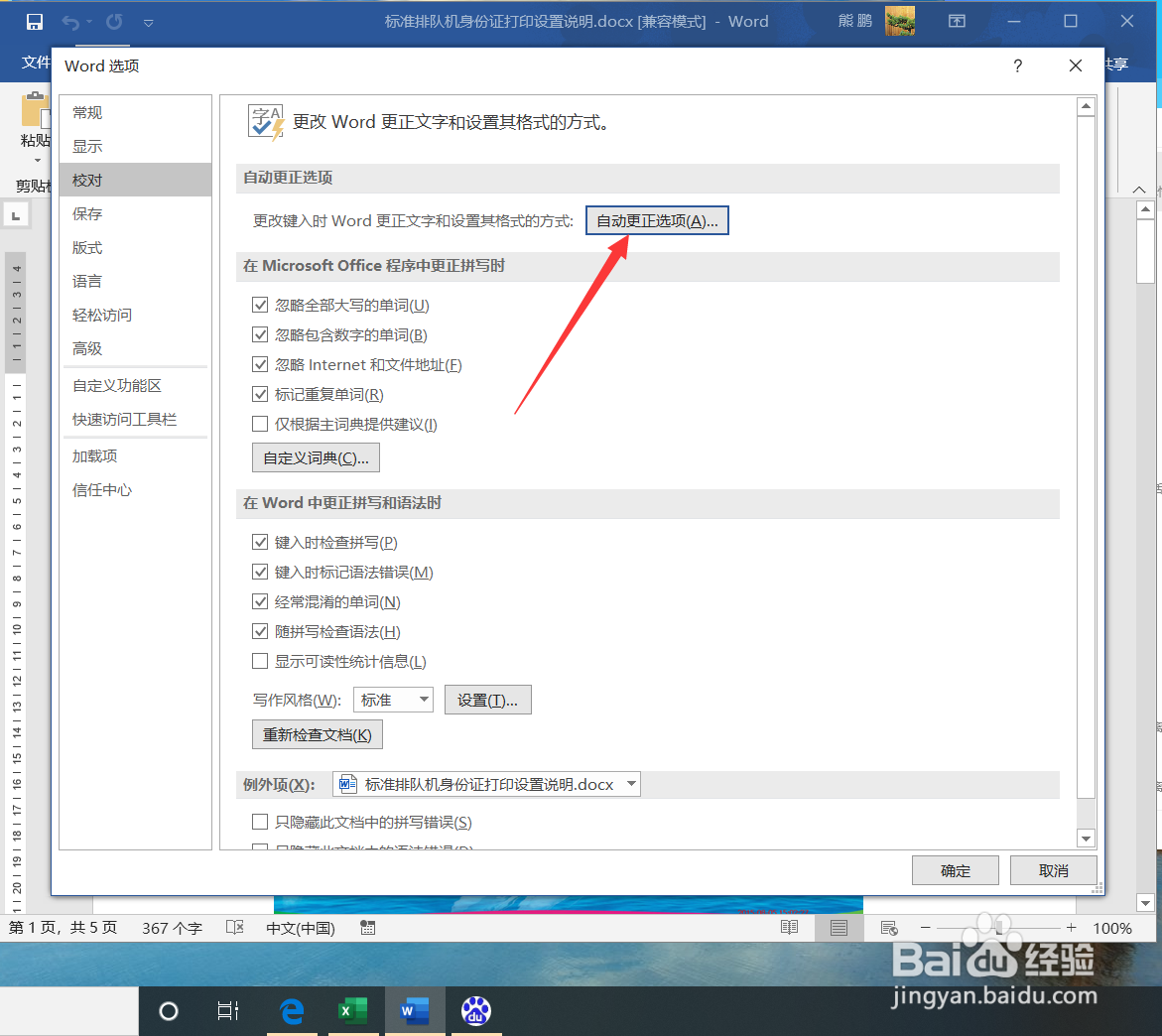The image size is (1162, 1036).
Task: Click the zoom in plus button
Action: tap(1071, 928)
